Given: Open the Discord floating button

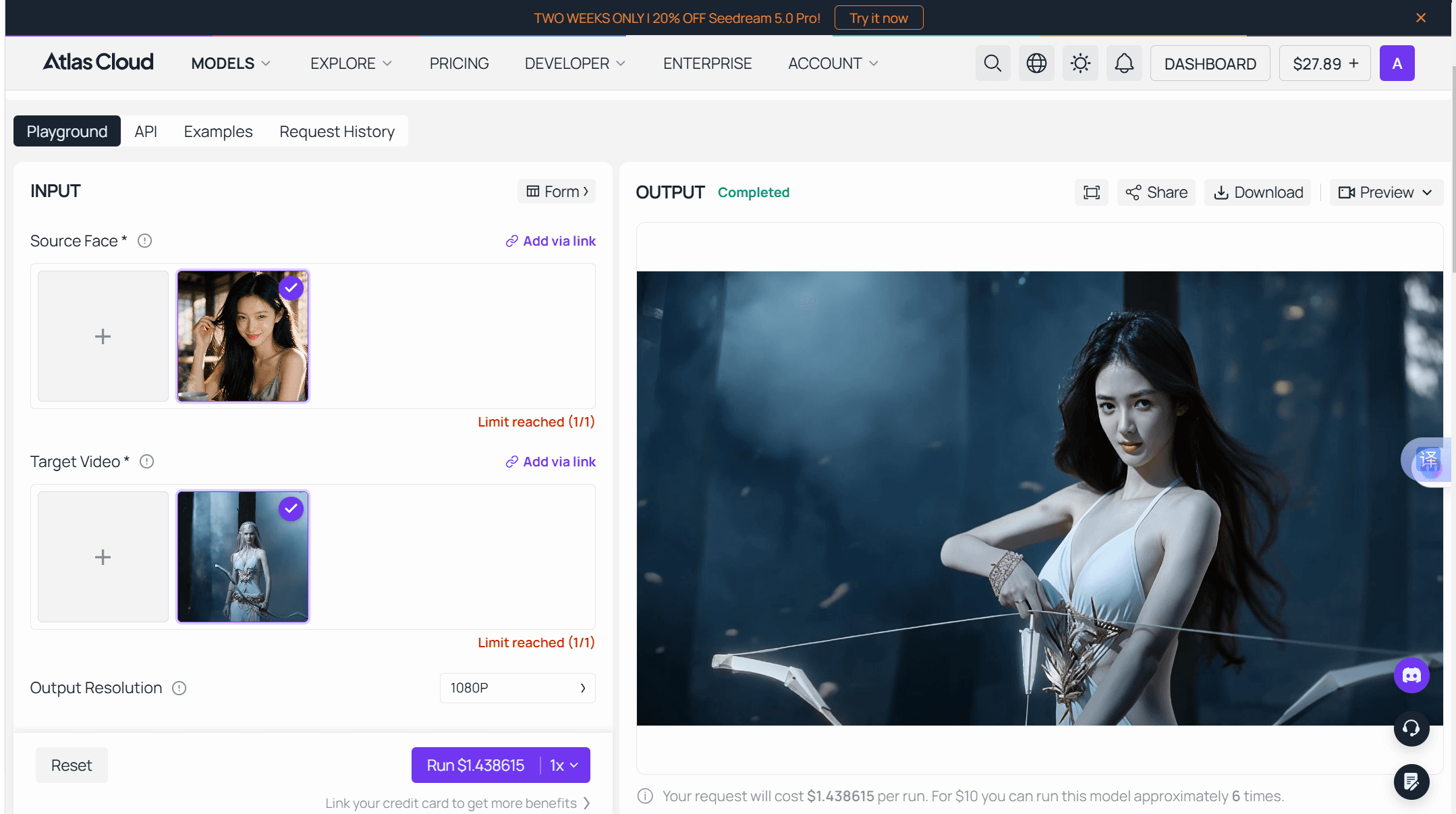Looking at the screenshot, I should click(1411, 675).
